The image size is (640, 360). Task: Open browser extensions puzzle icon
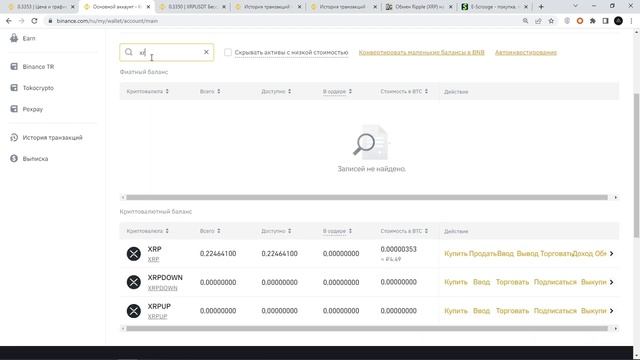click(x=593, y=21)
